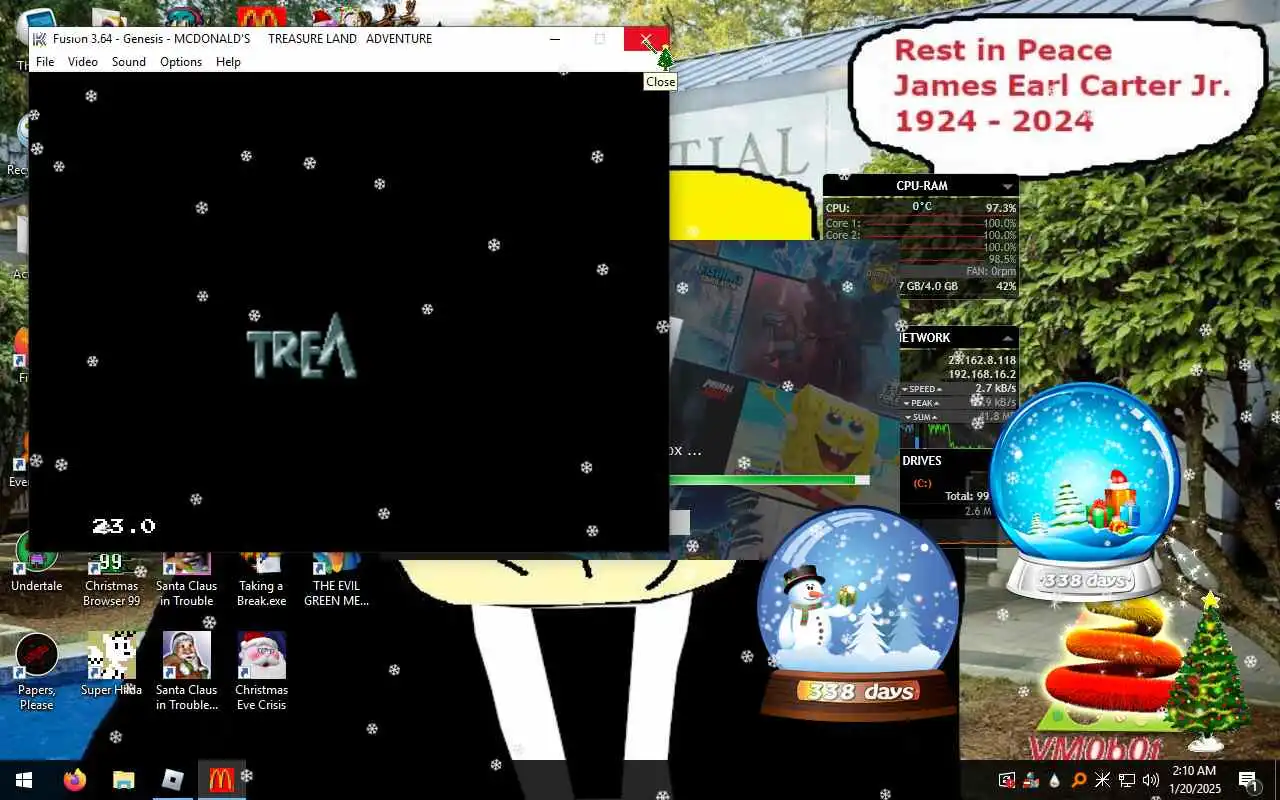Collapse the CPU-RAM gadget panel
Viewport: 1280px width, 800px height.
click(1007, 187)
